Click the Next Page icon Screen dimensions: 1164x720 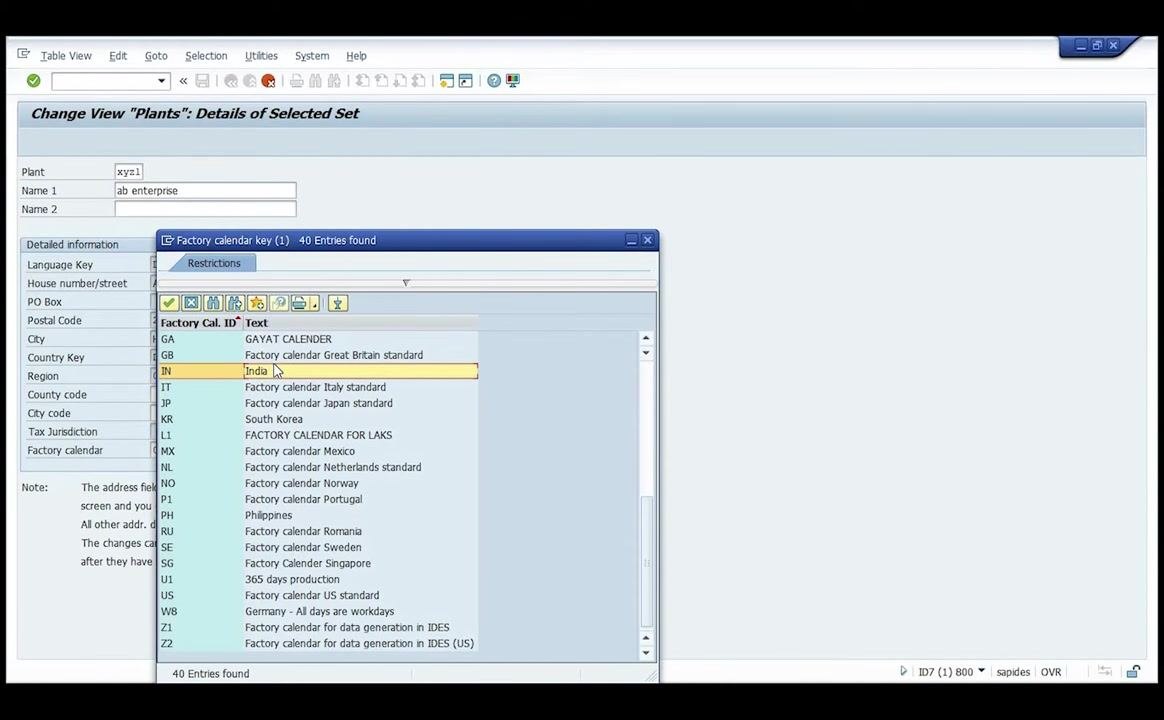400,81
